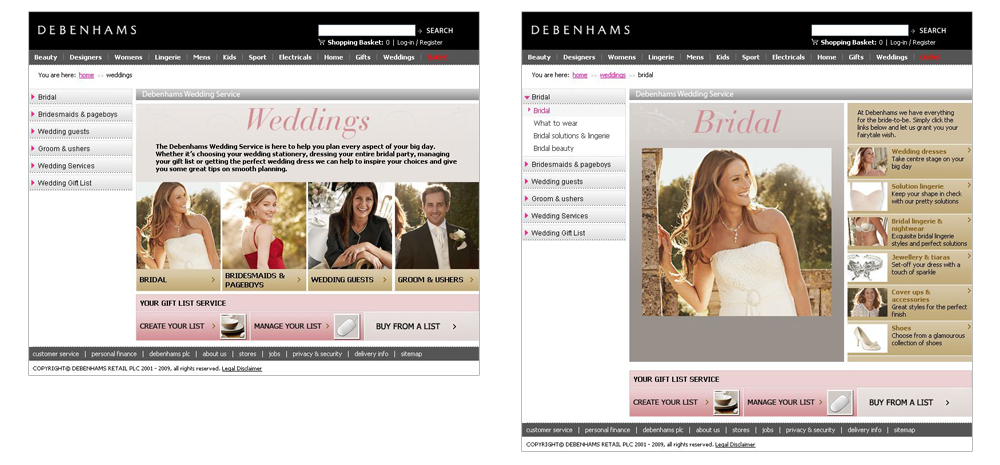Click the search input field on left page

366,30
